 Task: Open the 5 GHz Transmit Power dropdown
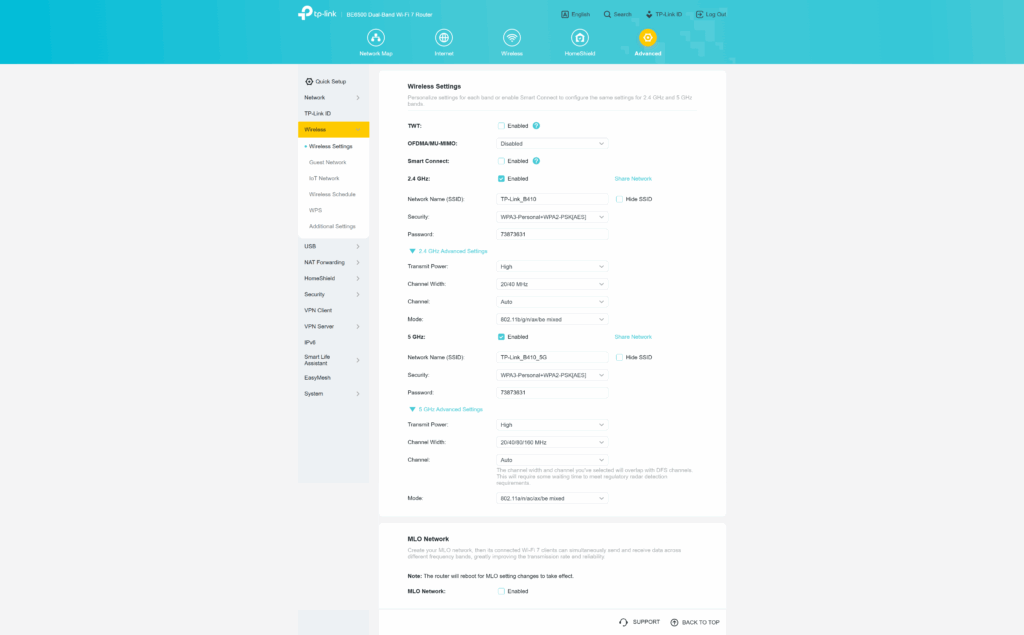coord(552,425)
